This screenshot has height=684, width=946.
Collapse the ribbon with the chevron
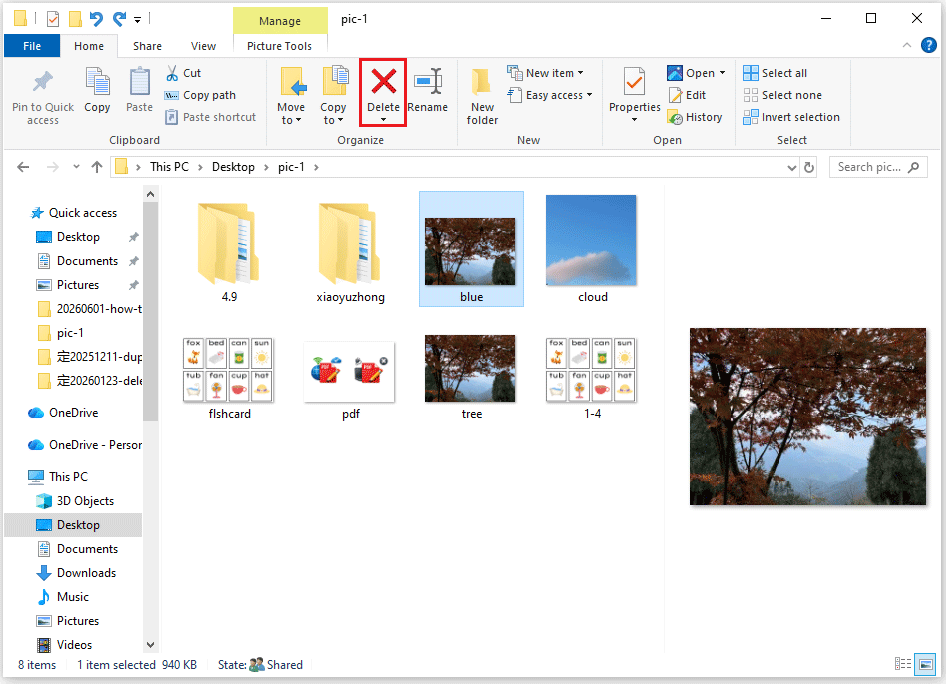907,45
